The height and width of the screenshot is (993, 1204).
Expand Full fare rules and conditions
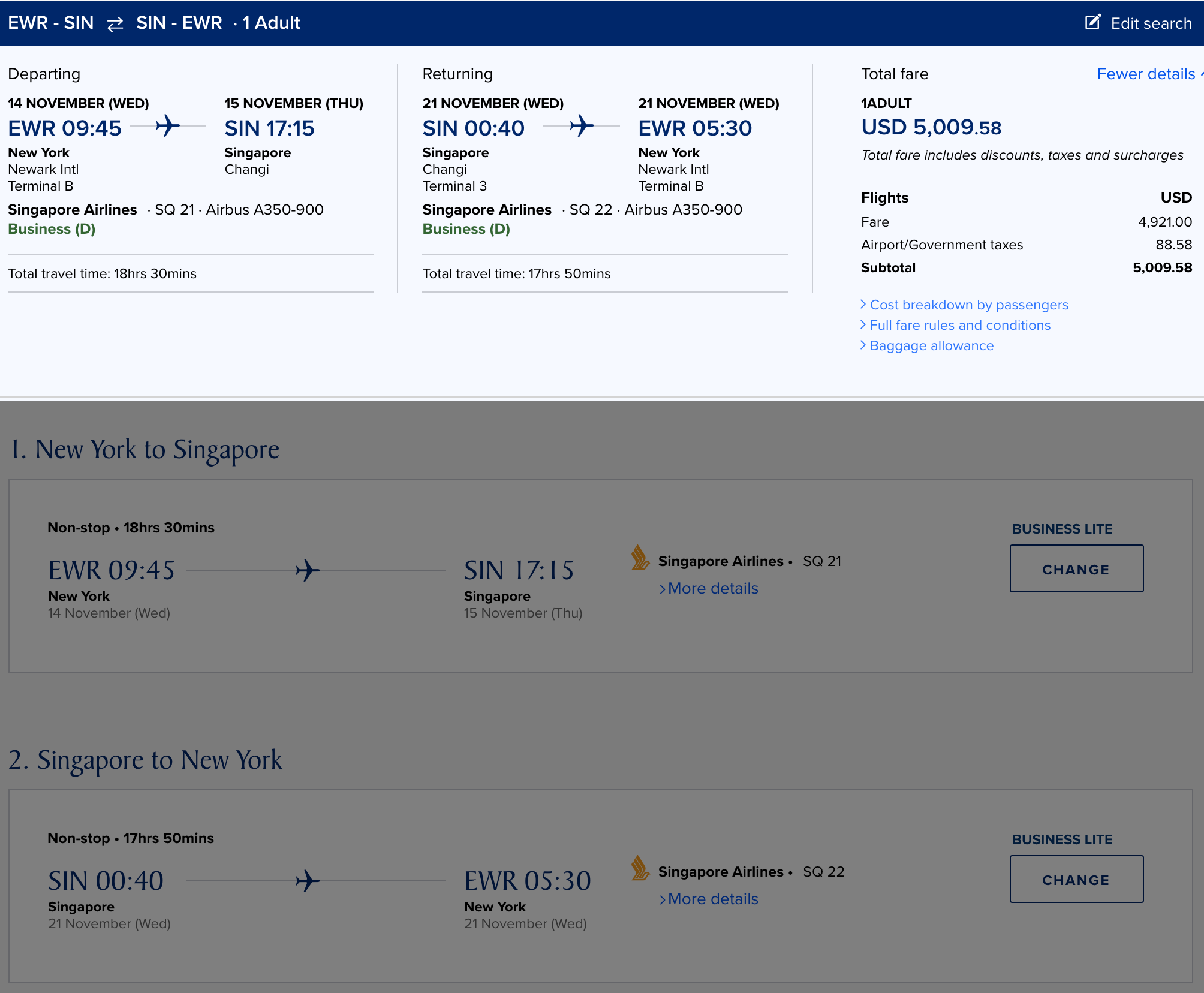tap(959, 325)
